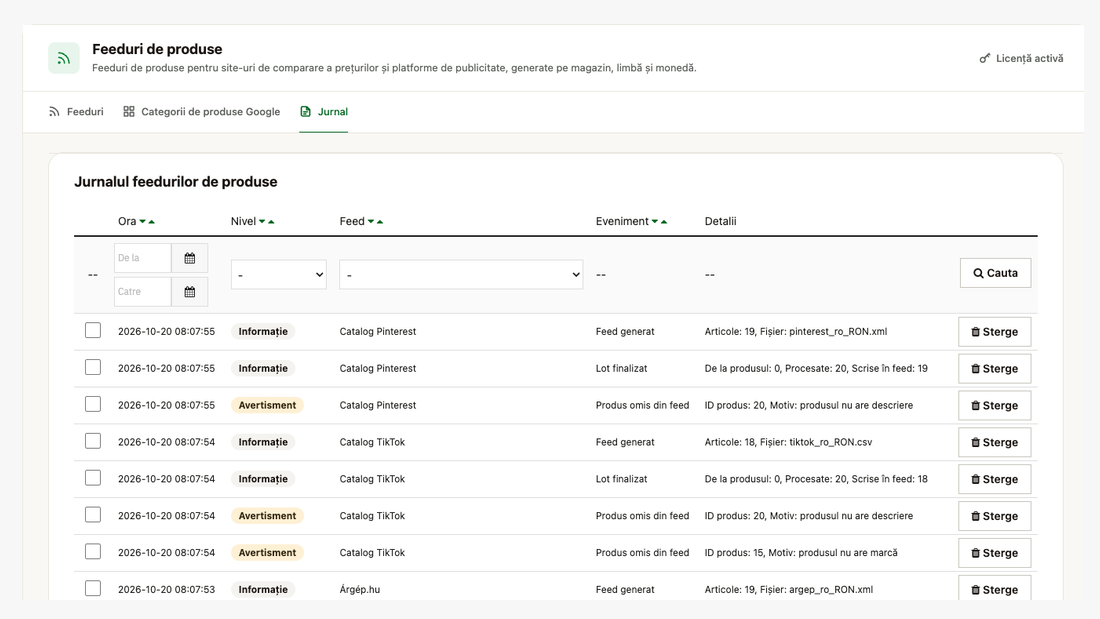
Task: Open the Feed filter dropdown
Action: click(461, 274)
